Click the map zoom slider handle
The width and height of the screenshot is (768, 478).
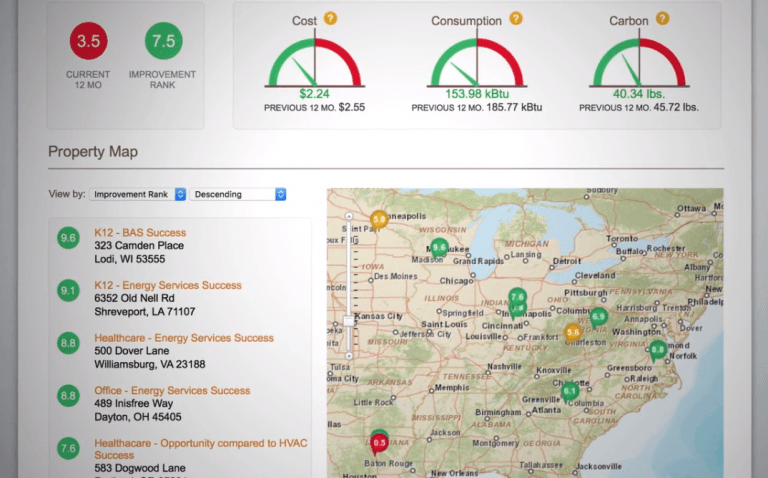coord(349,321)
